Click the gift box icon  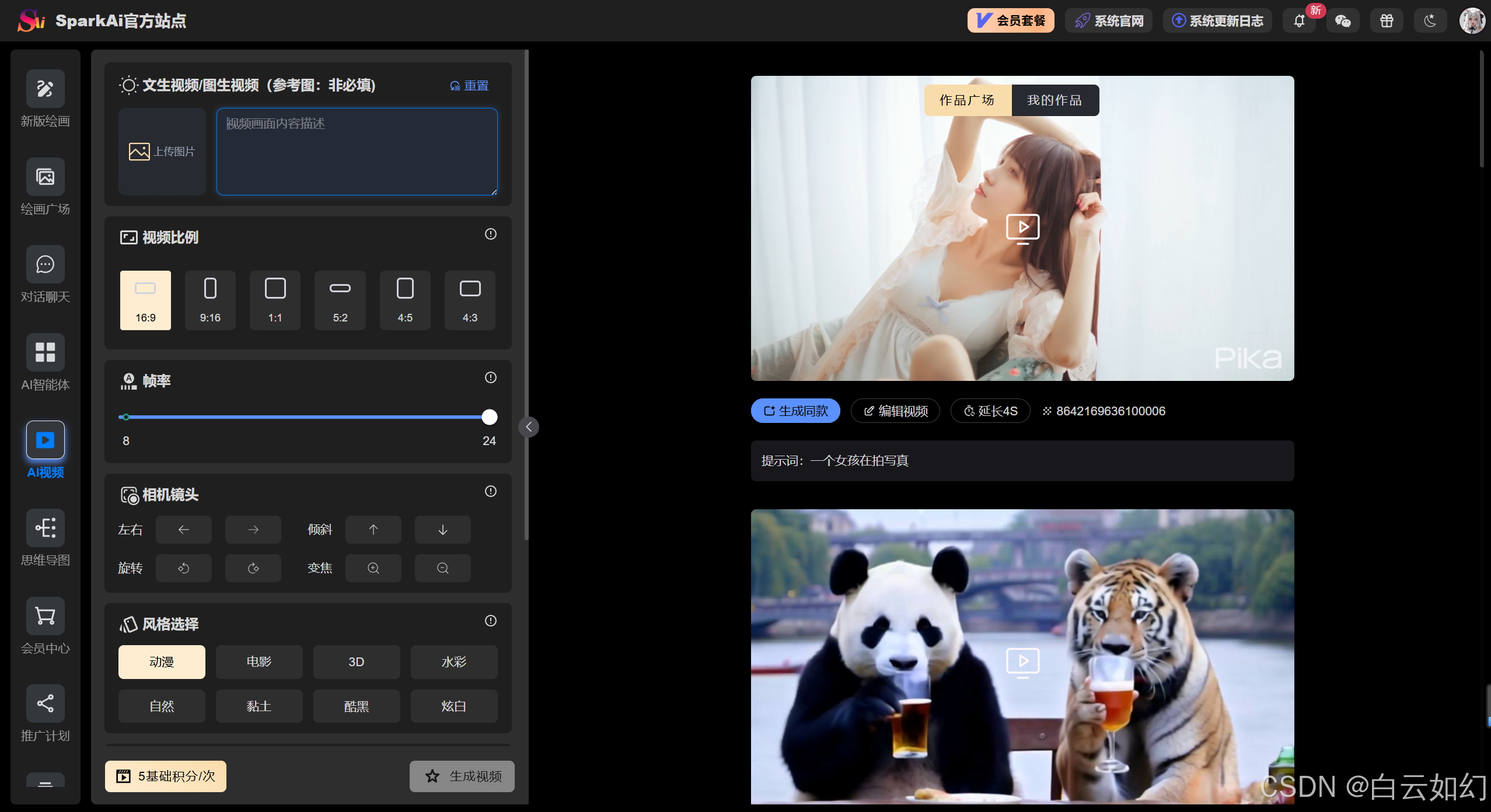pos(1387,21)
